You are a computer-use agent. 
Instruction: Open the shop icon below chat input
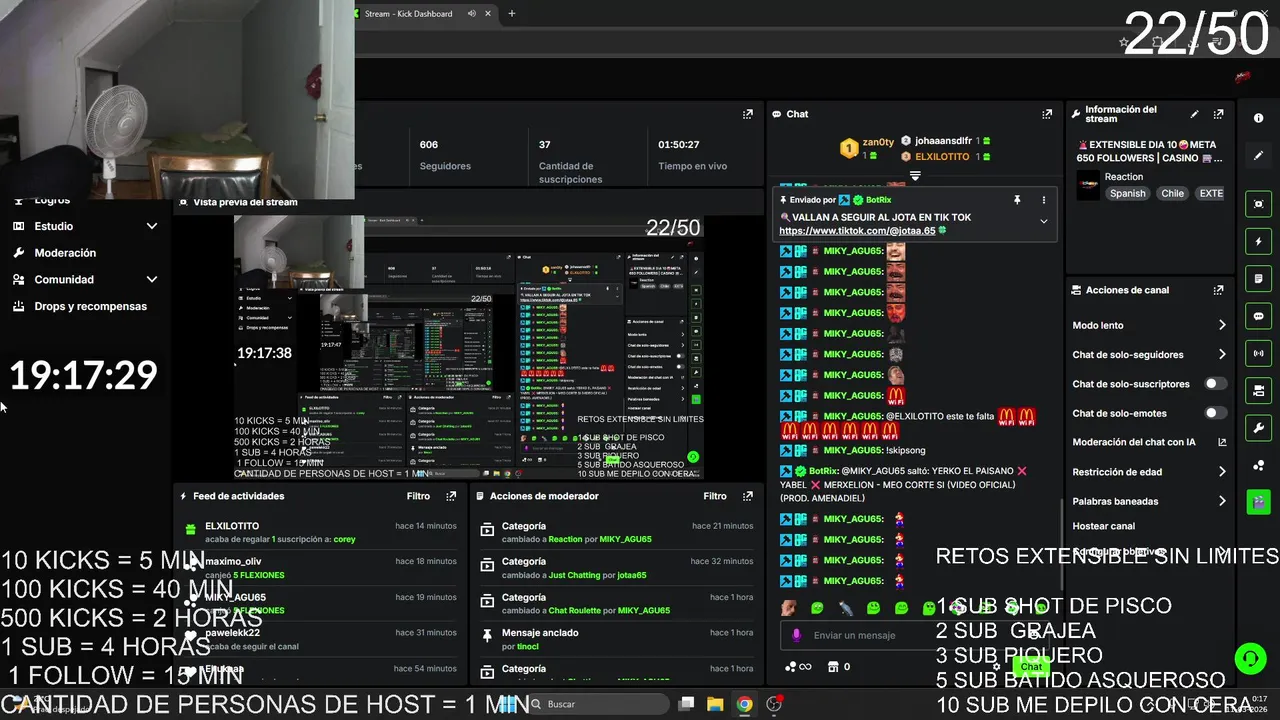tap(832, 667)
